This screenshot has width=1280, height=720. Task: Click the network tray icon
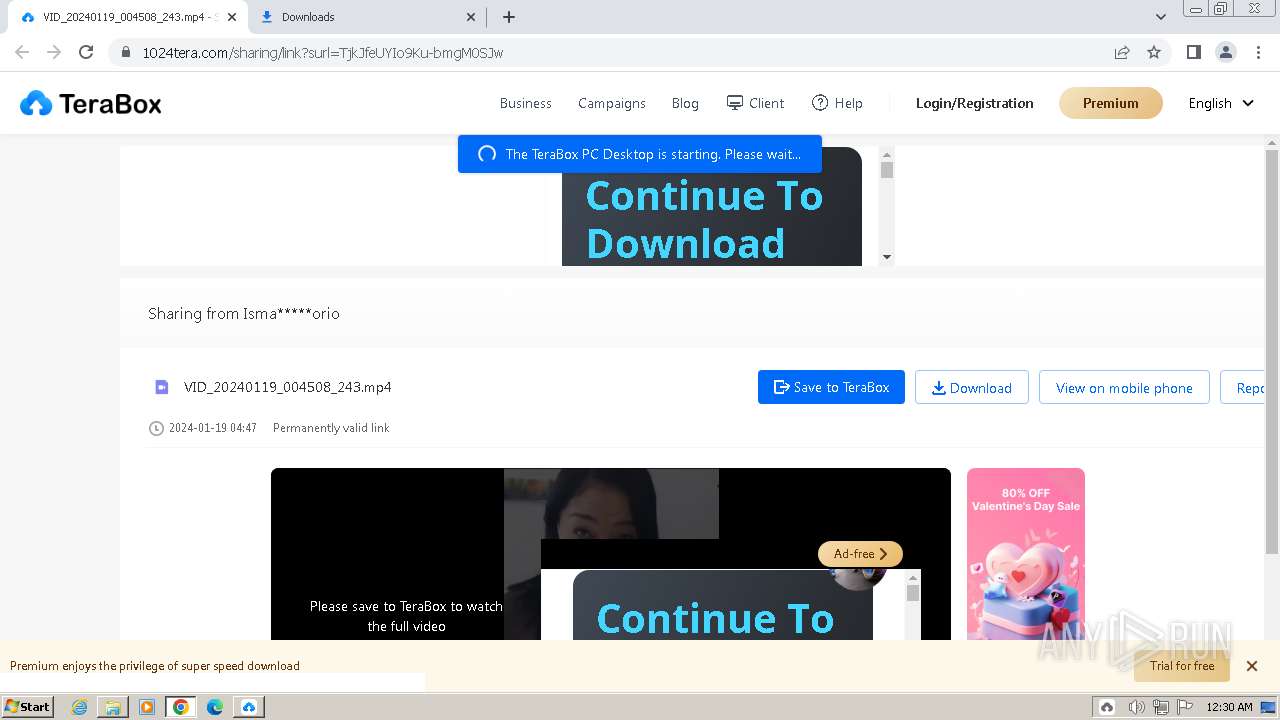click(1161, 707)
